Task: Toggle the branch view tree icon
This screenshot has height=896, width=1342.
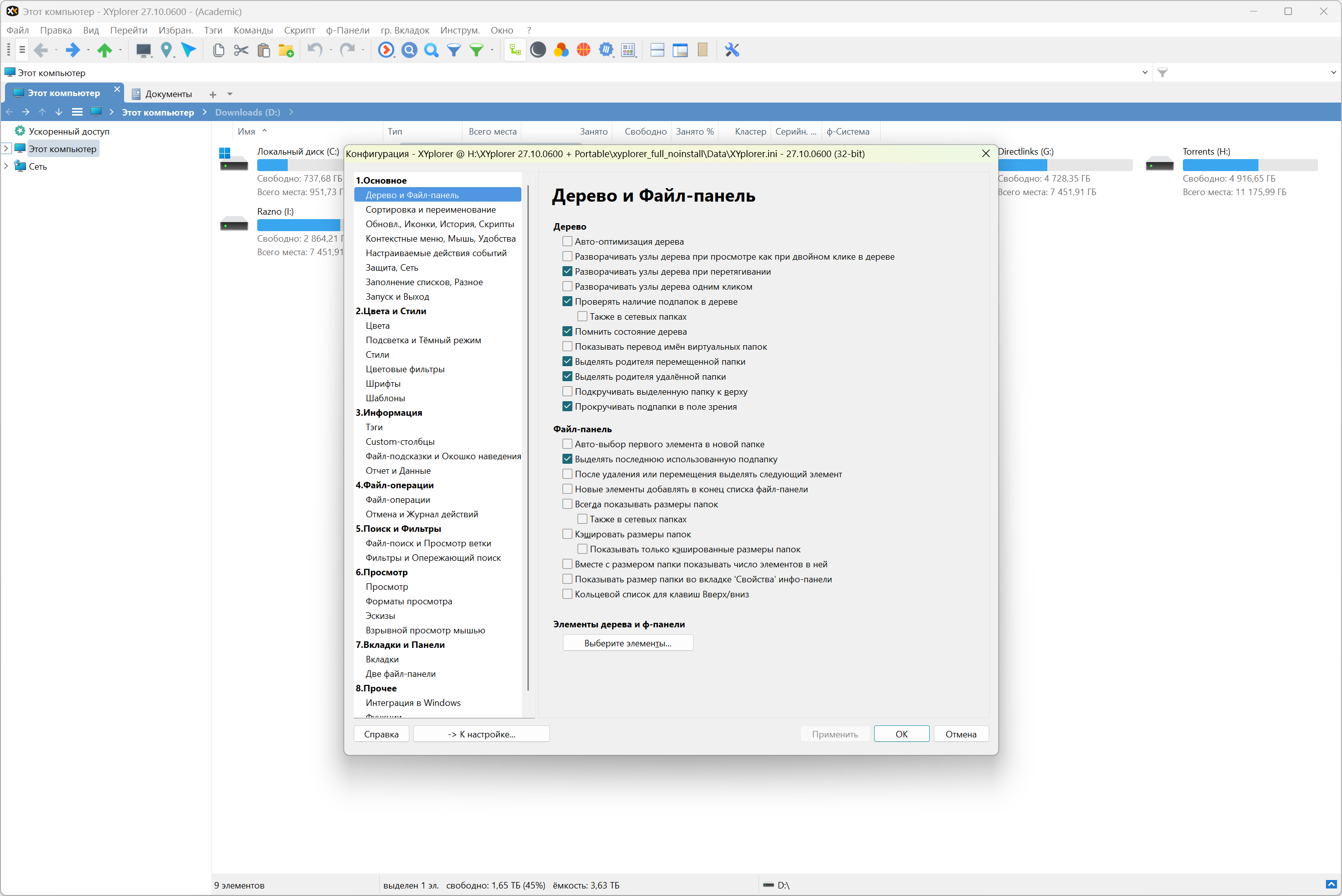Action: click(x=515, y=51)
